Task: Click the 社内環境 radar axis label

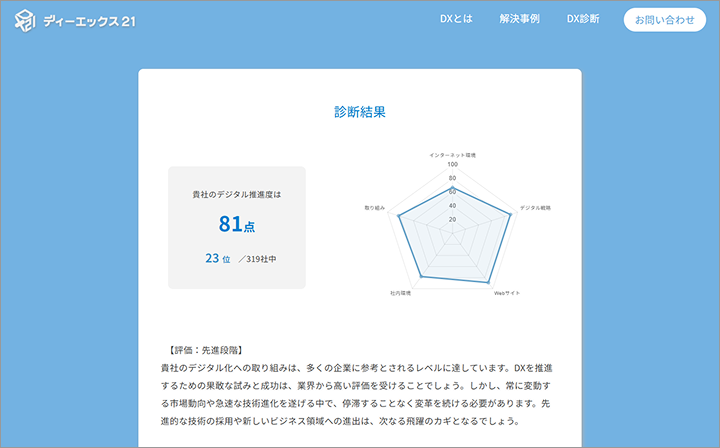Action: pyautogui.click(x=400, y=293)
